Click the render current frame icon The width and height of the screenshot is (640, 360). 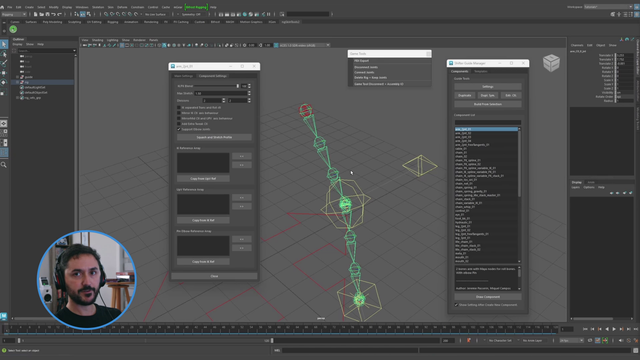coord(227,14)
